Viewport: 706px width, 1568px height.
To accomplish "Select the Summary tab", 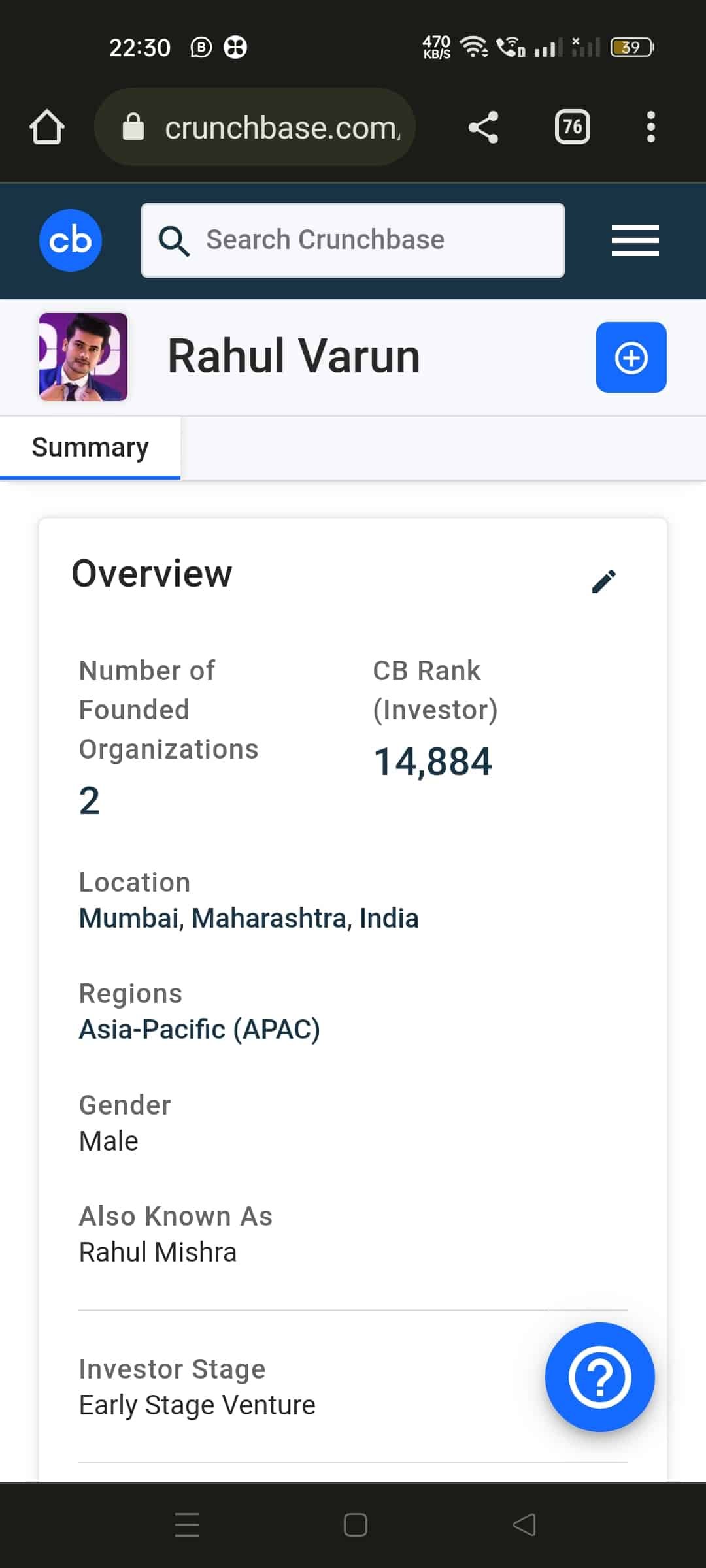I will coord(90,448).
